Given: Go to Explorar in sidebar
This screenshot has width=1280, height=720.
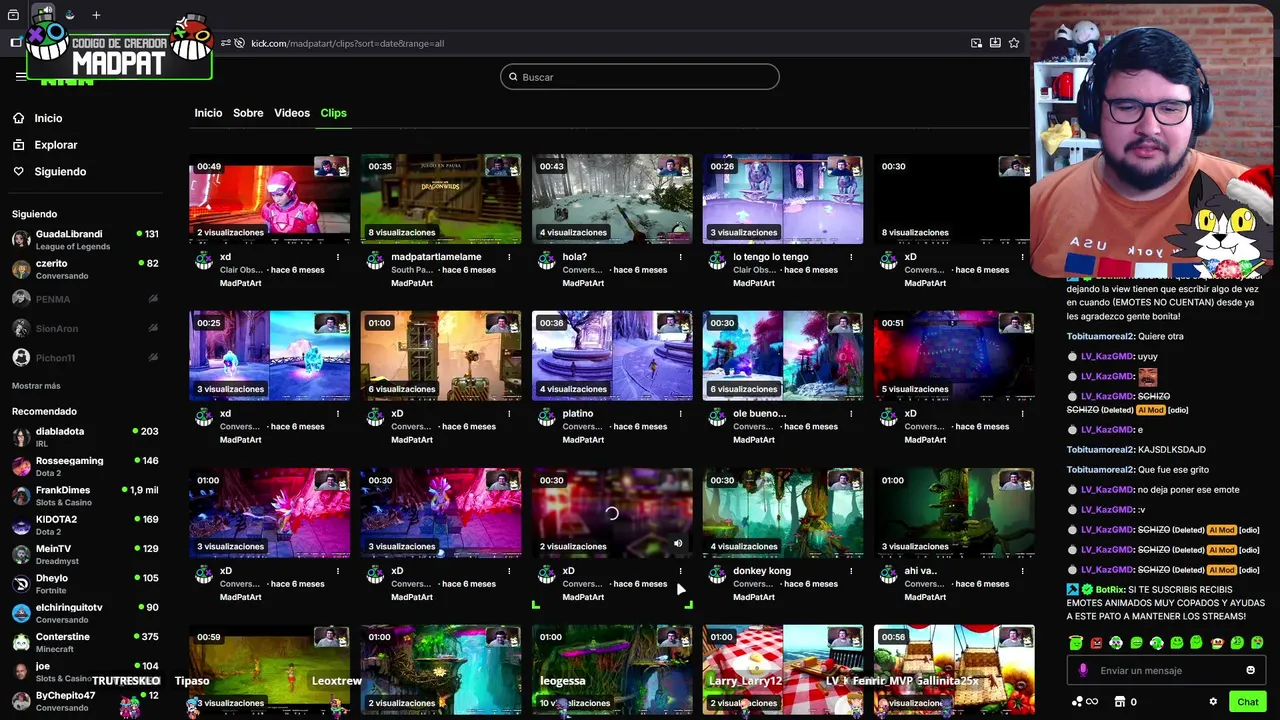Looking at the screenshot, I should [x=56, y=145].
